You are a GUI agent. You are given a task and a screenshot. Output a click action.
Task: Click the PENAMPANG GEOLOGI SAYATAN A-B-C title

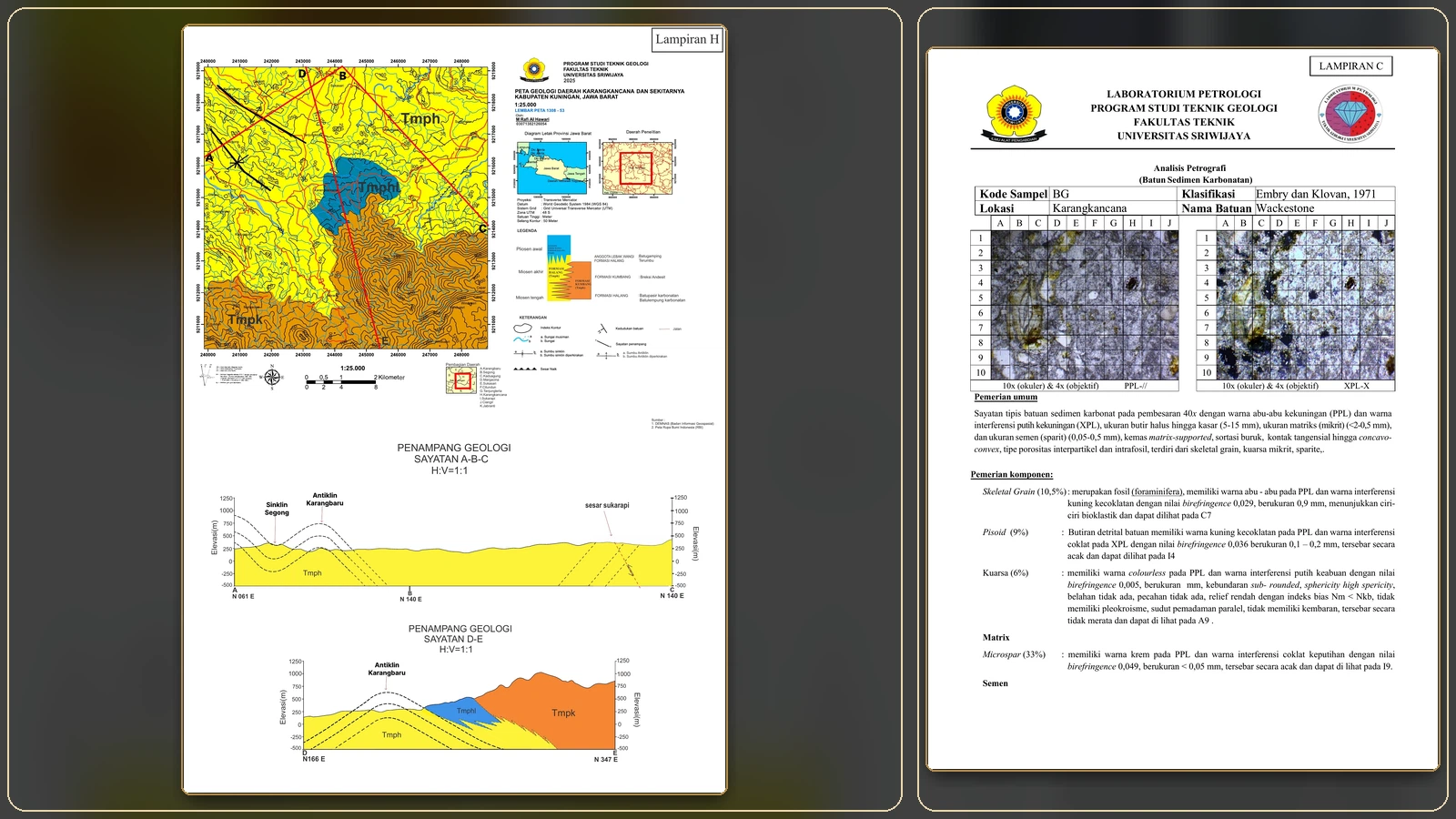click(453, 459)
